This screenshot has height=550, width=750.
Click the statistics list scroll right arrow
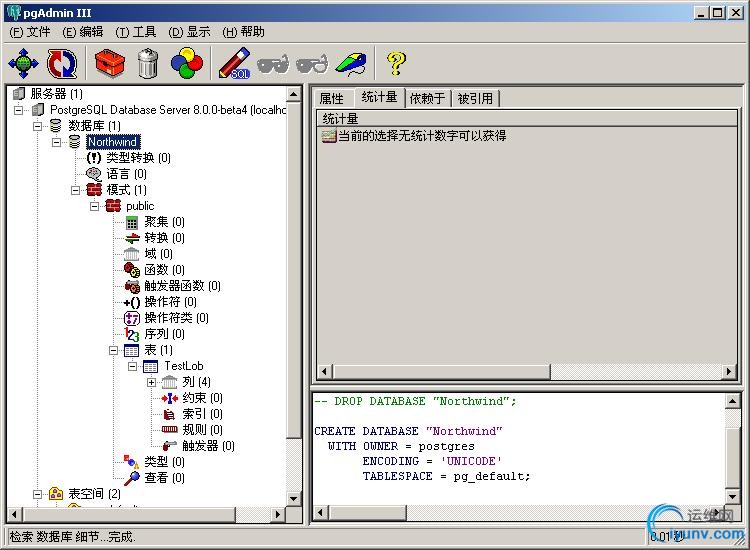[728, 372]
